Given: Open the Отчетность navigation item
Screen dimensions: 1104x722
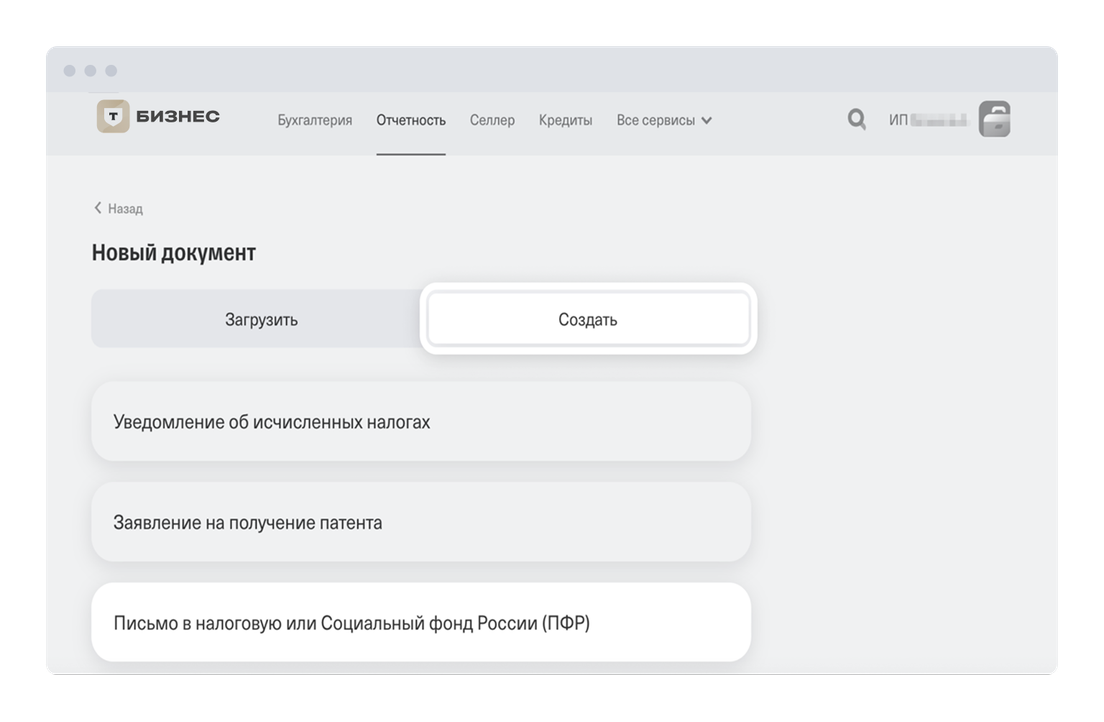Looking at the screenshot, I should point(411,120).
